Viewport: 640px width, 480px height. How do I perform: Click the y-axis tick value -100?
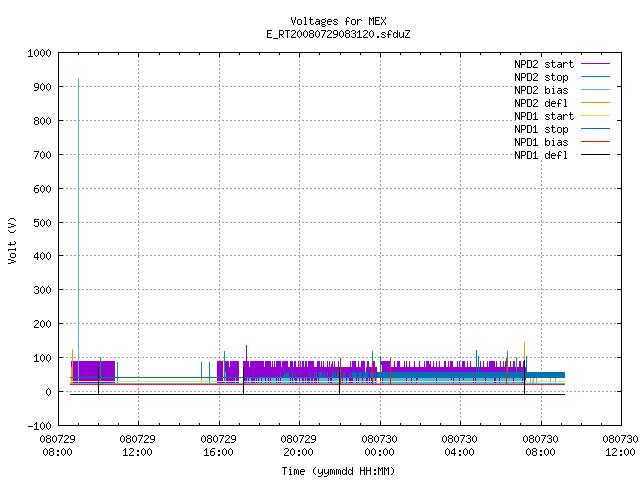39,426
